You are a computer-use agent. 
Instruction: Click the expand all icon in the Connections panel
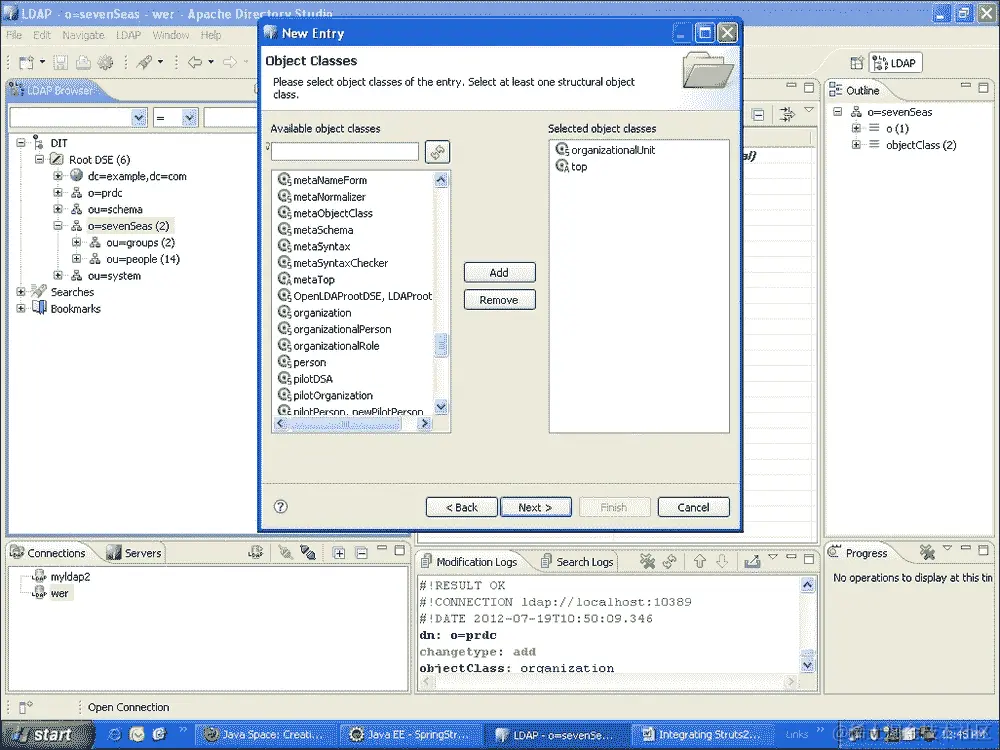(339, 553)
